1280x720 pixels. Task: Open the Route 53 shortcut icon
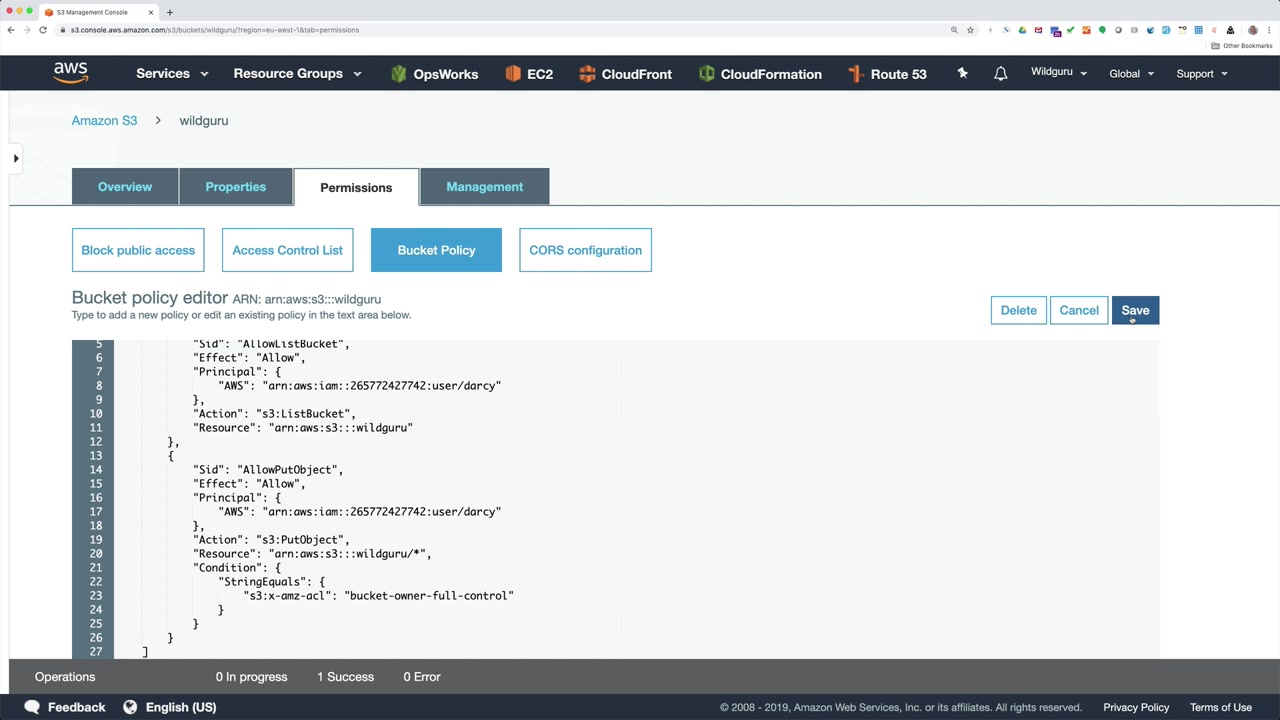pyautogui.click(x=855, y=74)
